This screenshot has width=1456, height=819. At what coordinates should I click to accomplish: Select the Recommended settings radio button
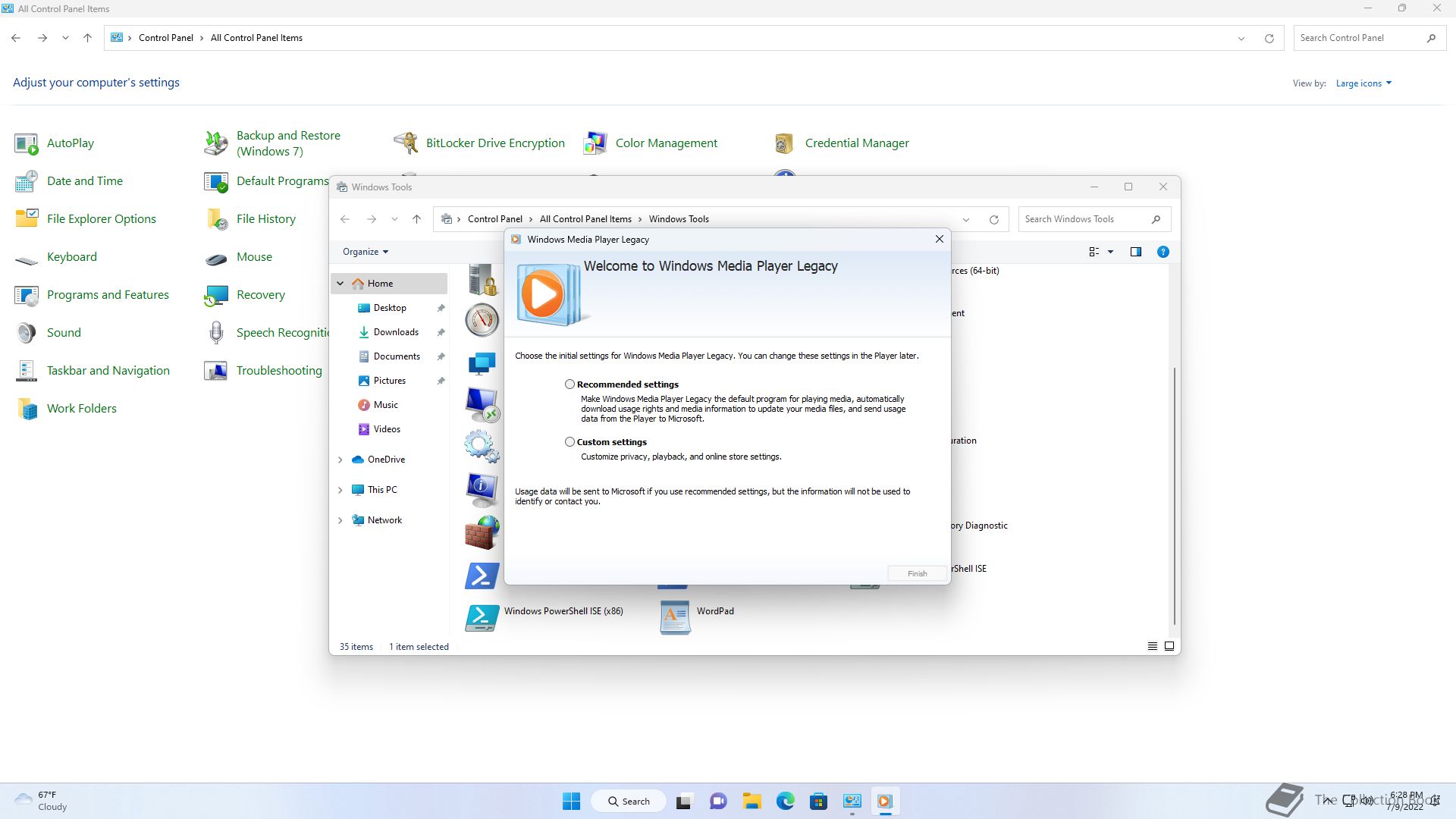(570, 384)
